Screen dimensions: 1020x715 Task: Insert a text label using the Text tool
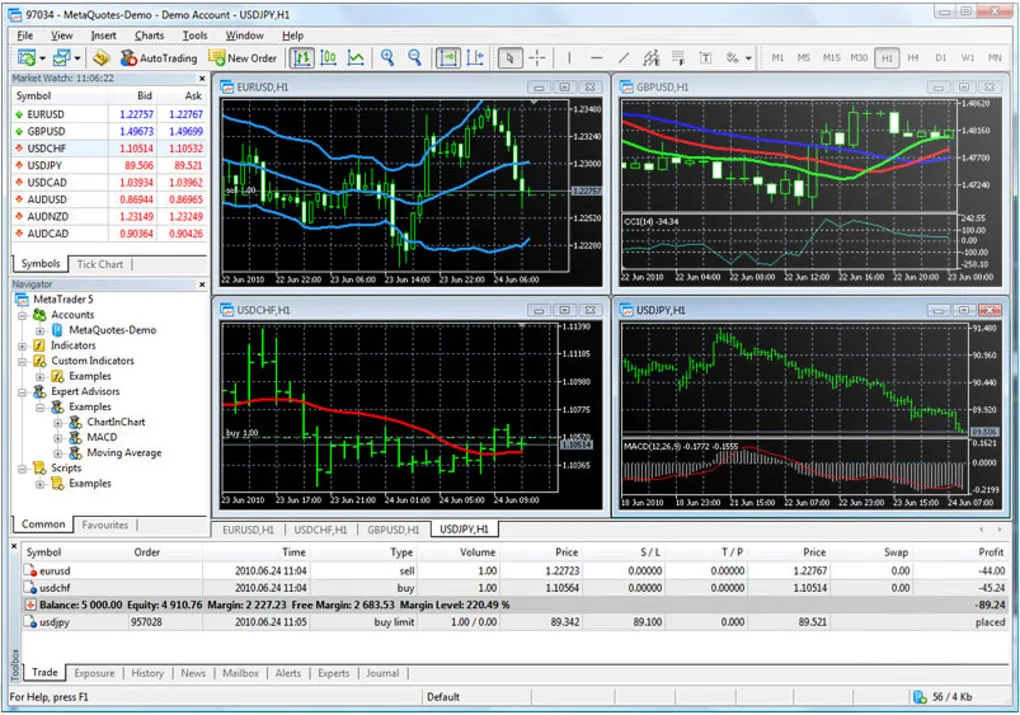(705, 57)
